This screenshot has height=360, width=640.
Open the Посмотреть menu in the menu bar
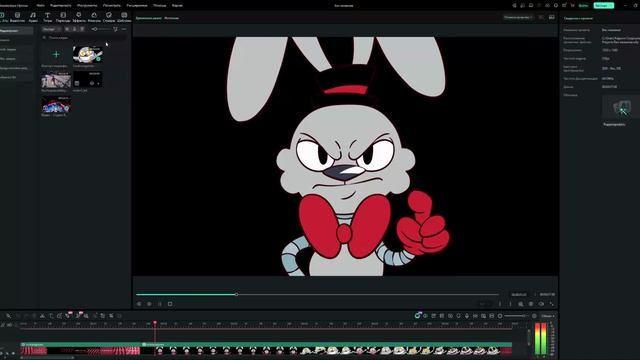click(111, 5)
